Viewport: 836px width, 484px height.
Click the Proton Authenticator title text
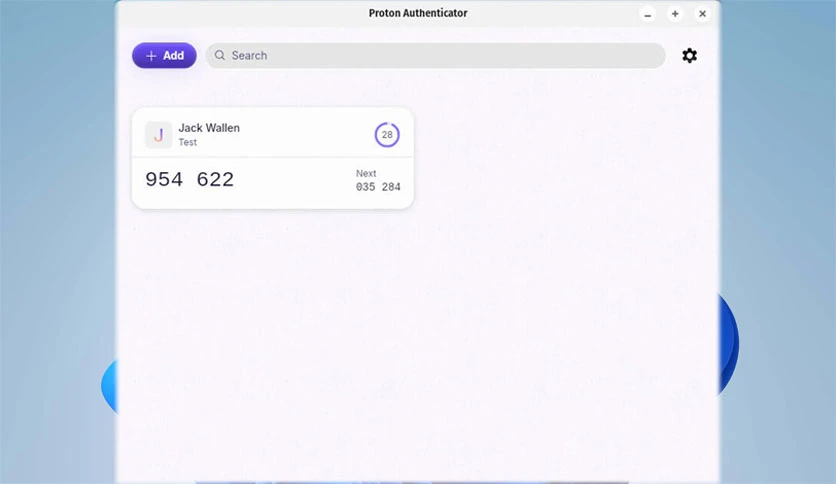(418, 13)
